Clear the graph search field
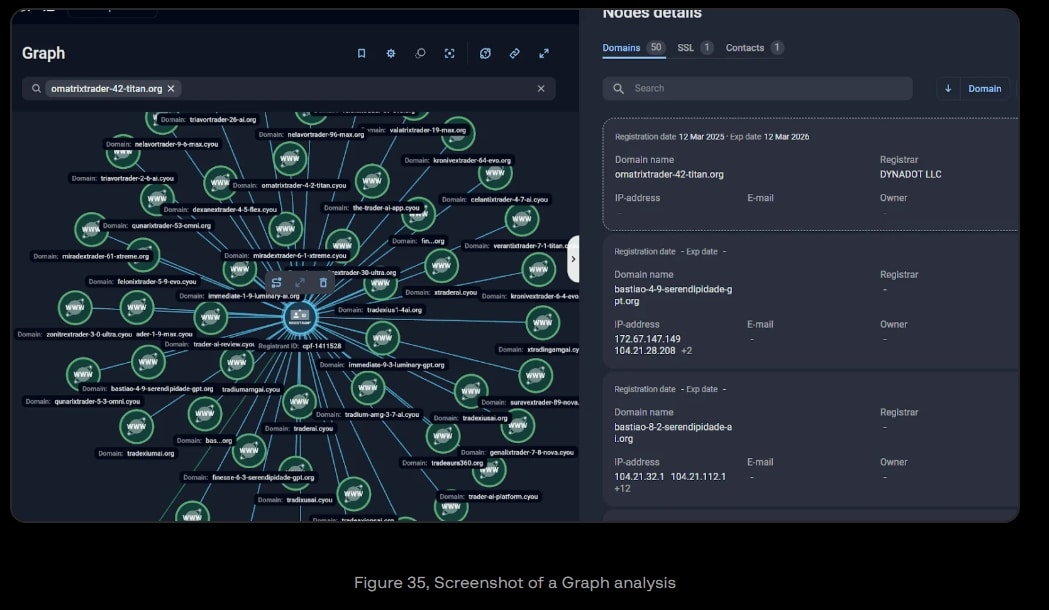Image resolution: width=1049 pixels, height=610 pixels. click(x=541, y=89)
